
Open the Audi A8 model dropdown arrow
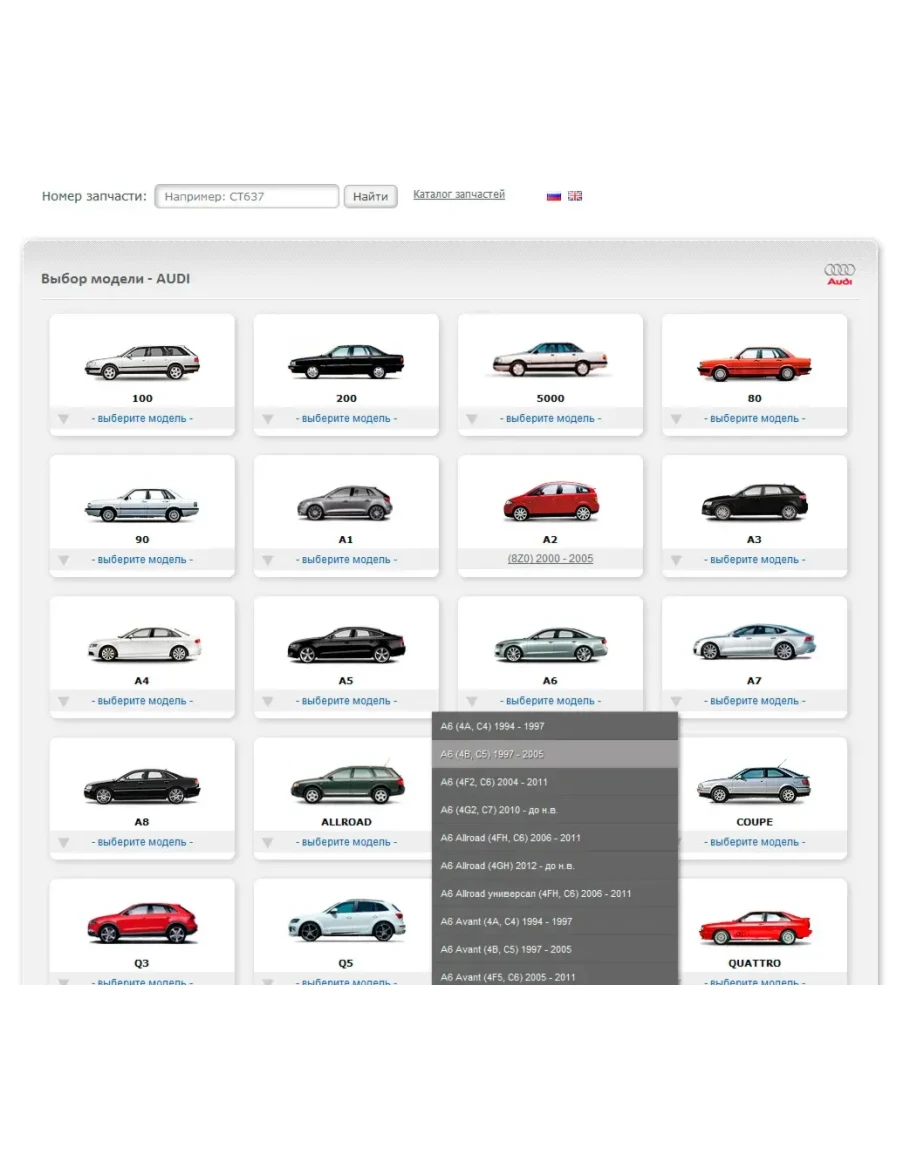(x=64, y=842)
